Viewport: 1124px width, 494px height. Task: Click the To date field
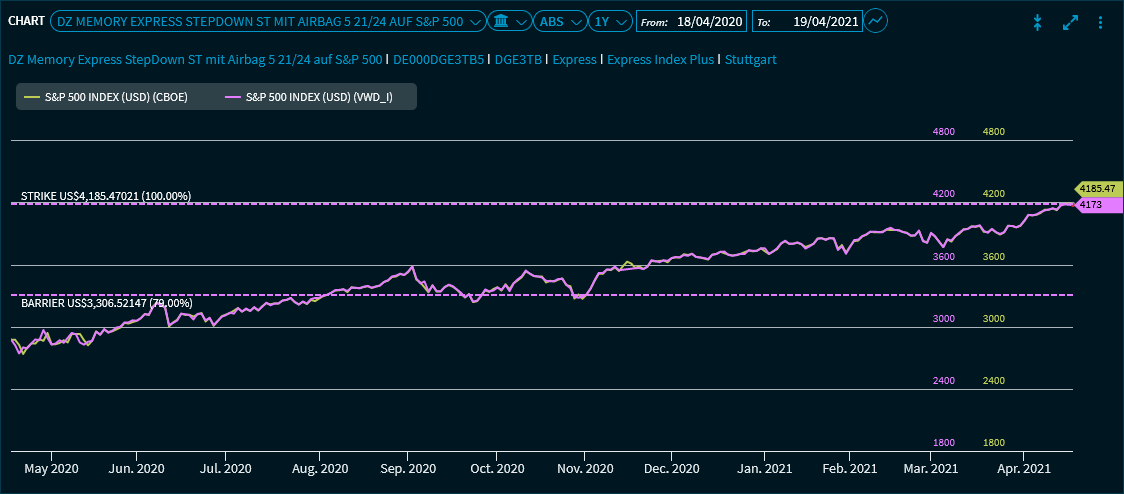[824, 21]
